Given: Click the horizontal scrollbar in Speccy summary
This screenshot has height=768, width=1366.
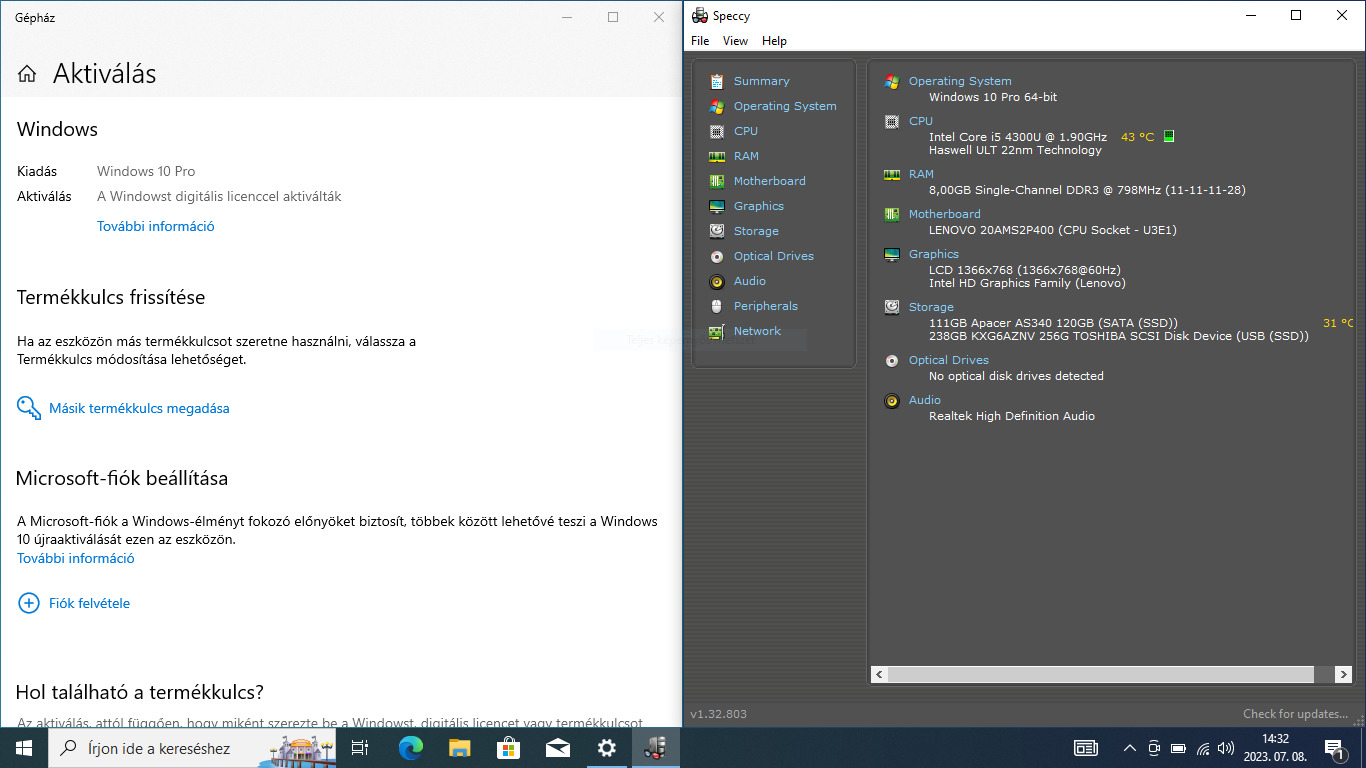Looking at the screenshot, I should [x=1100, y=675].
